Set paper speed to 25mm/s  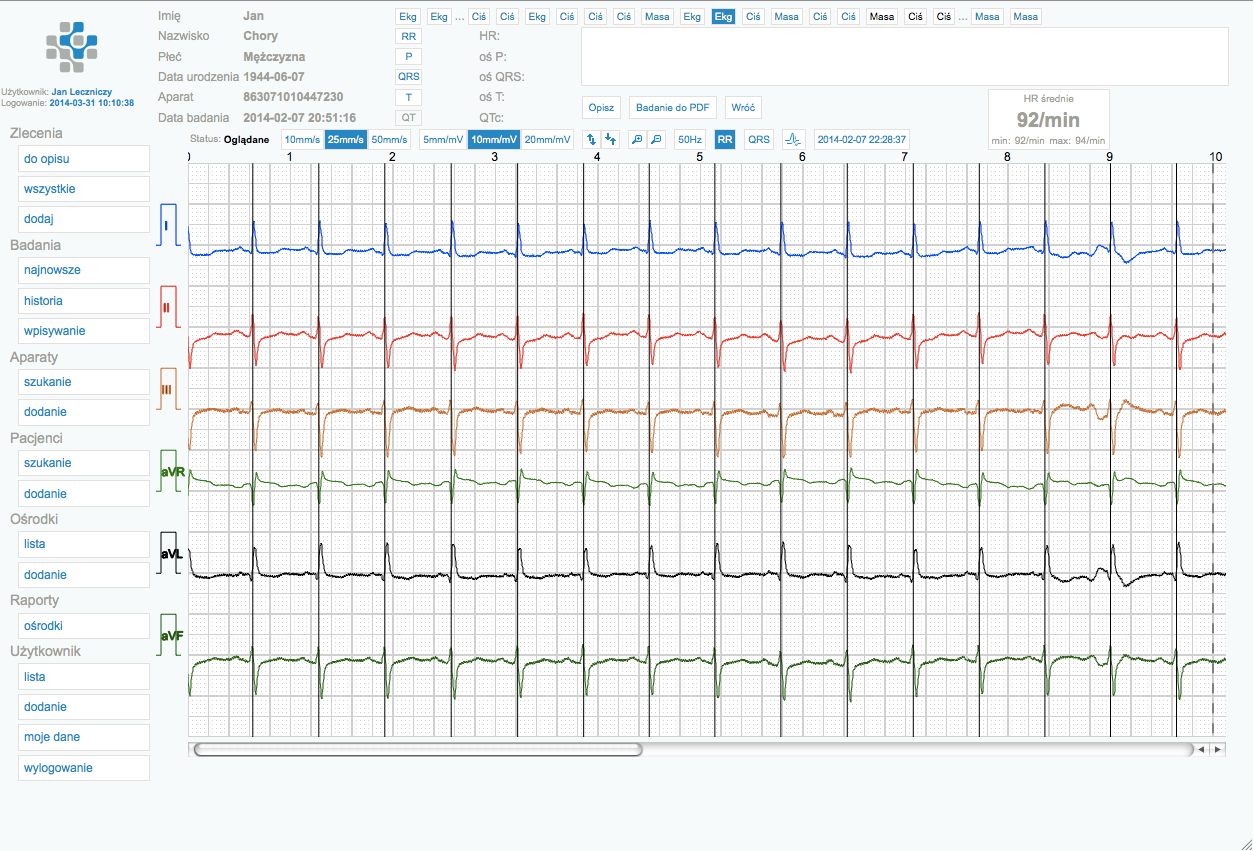346,139
